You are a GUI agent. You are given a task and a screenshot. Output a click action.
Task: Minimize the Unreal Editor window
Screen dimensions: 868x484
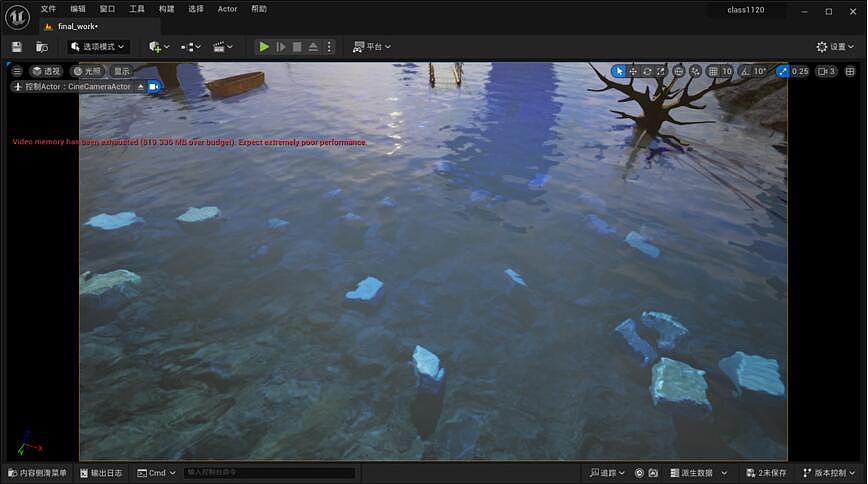pyautogui.click(x=804, y=11)
